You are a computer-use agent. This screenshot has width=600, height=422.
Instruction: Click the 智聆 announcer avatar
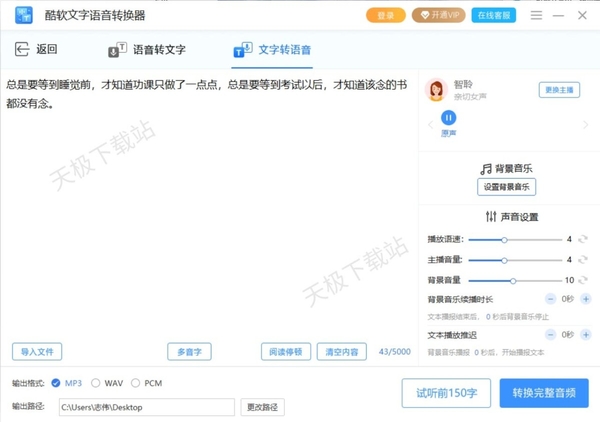pos(436,90)
